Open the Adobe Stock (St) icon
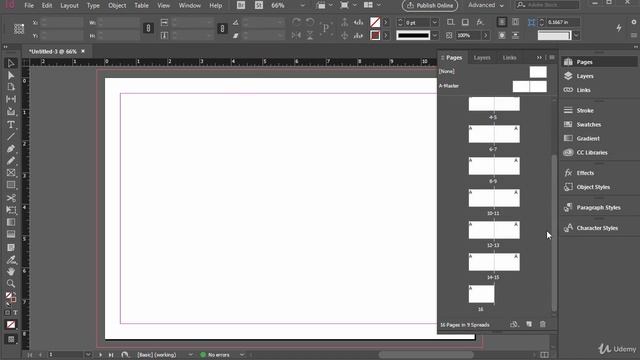This screenshot has height=360, width=640. tap(259, 5)
